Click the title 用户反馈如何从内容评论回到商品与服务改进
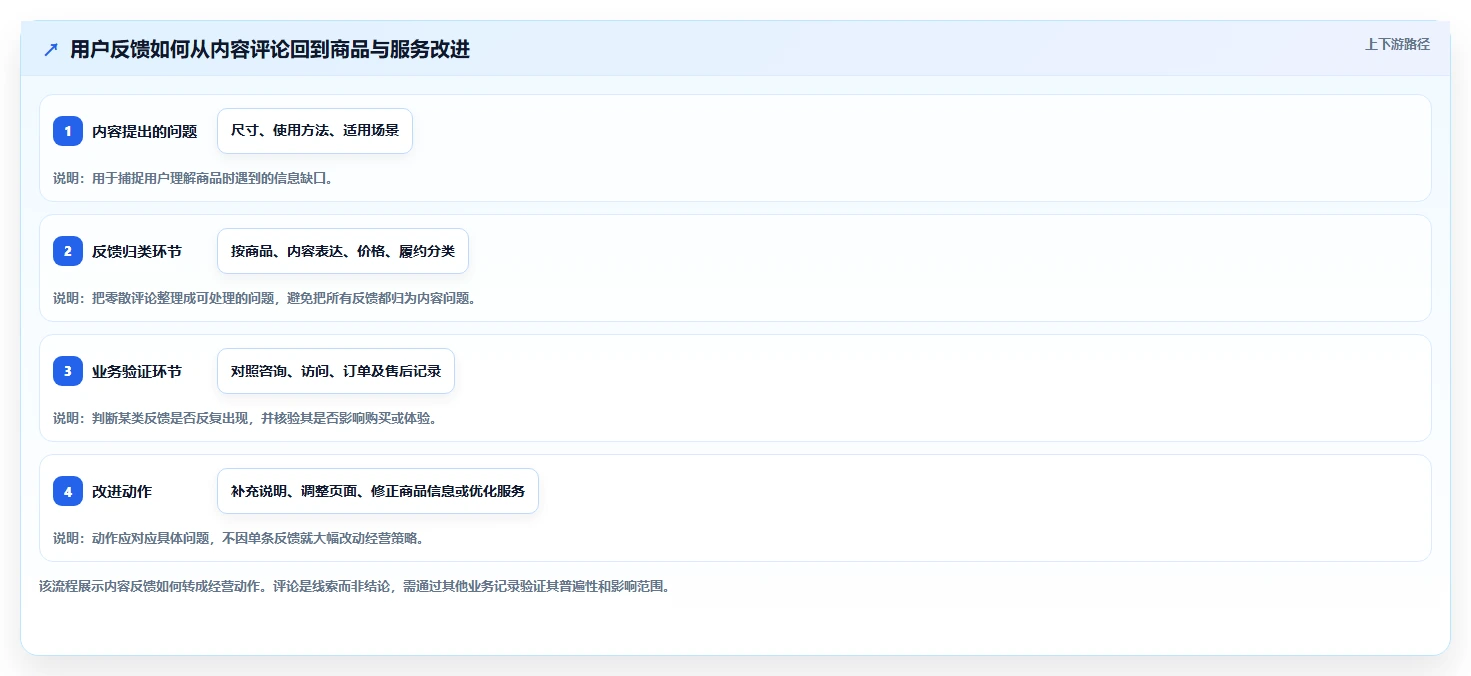This screenshot has width=1471, height=676. tap(270, 50)
